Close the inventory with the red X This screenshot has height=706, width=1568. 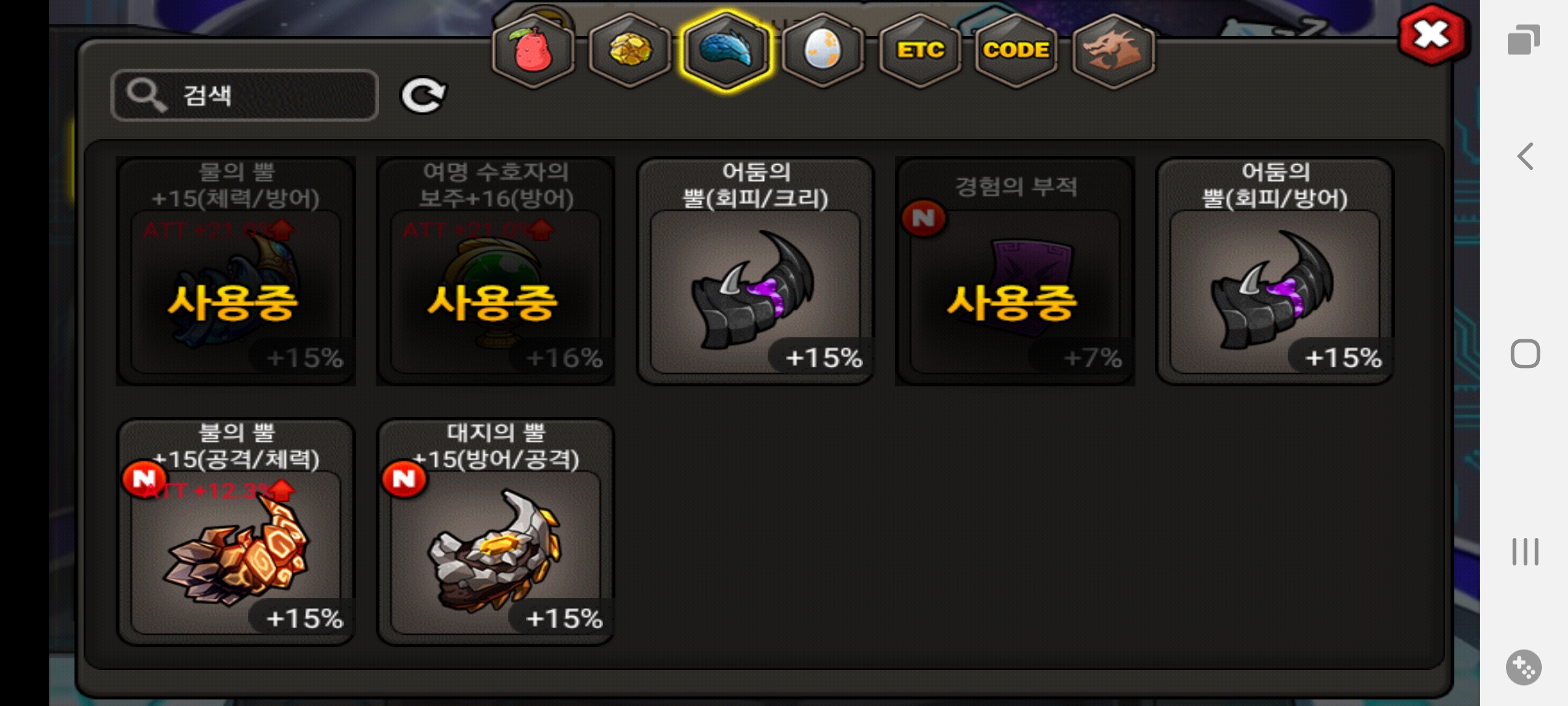point(1431,35)
